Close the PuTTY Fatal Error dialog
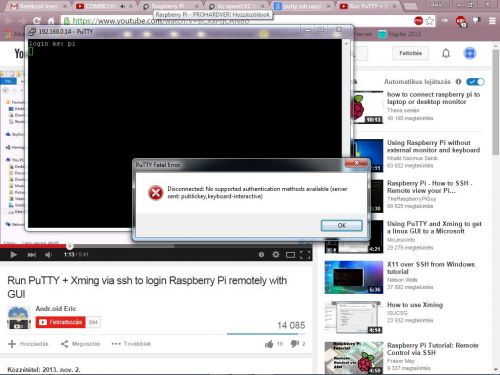The height and width of the screenshot is (375, 500). 356,163
